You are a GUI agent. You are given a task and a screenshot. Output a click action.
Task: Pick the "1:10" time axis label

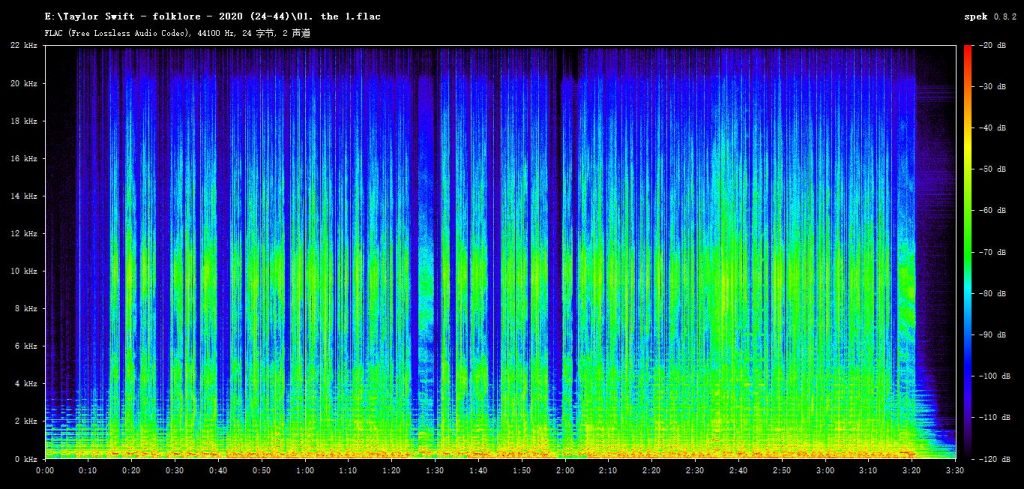tap(349, 470)
